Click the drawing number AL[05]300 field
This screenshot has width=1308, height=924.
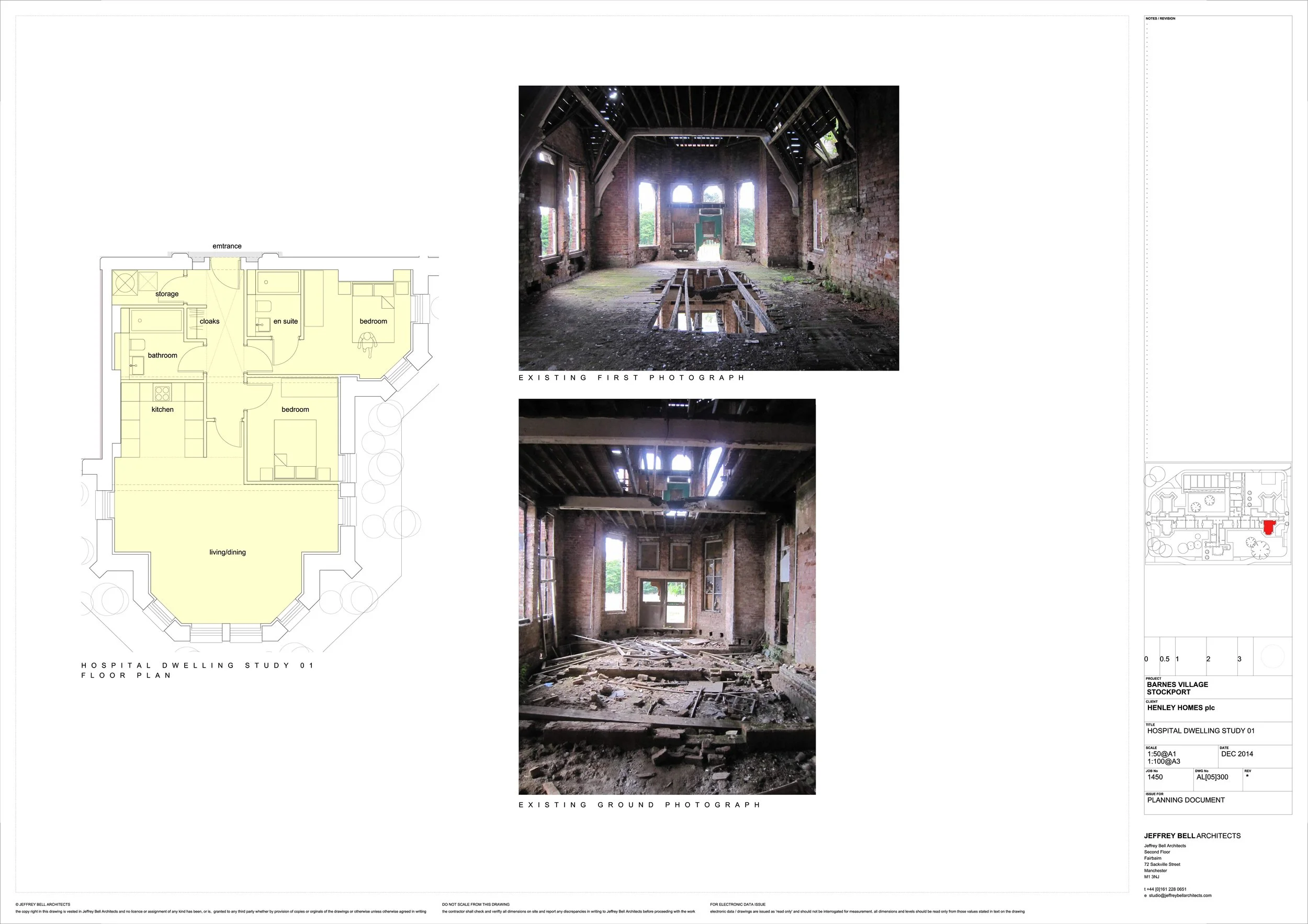click(1212, 777)
